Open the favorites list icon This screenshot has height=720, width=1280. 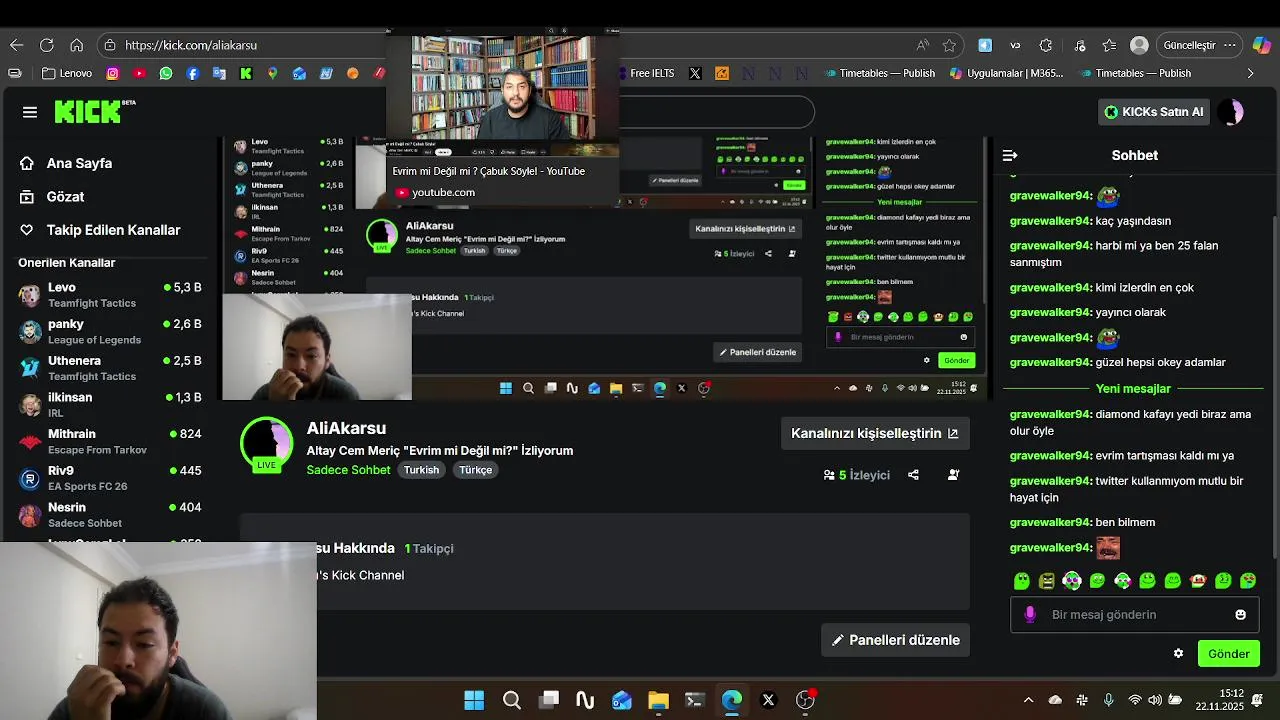coord(1109,45)
